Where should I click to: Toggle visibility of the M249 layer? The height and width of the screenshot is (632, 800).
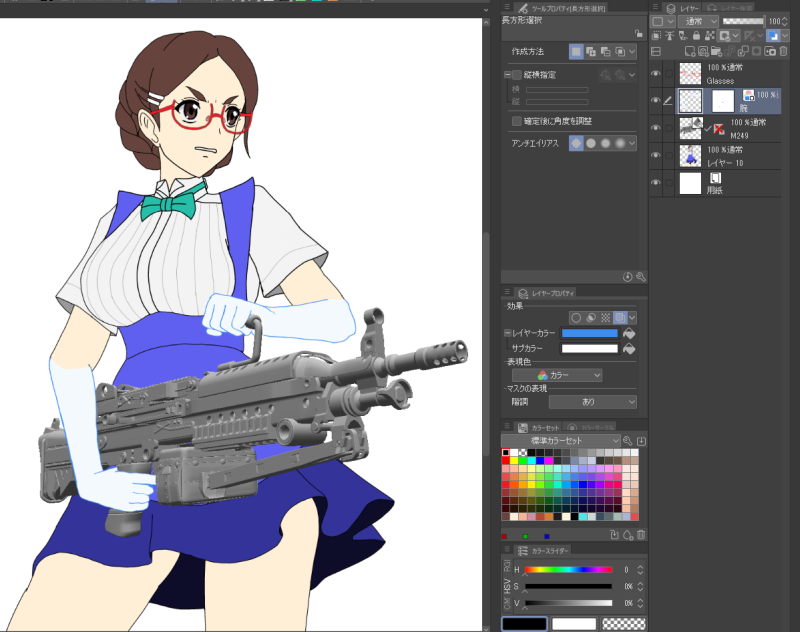coord(655,127)
